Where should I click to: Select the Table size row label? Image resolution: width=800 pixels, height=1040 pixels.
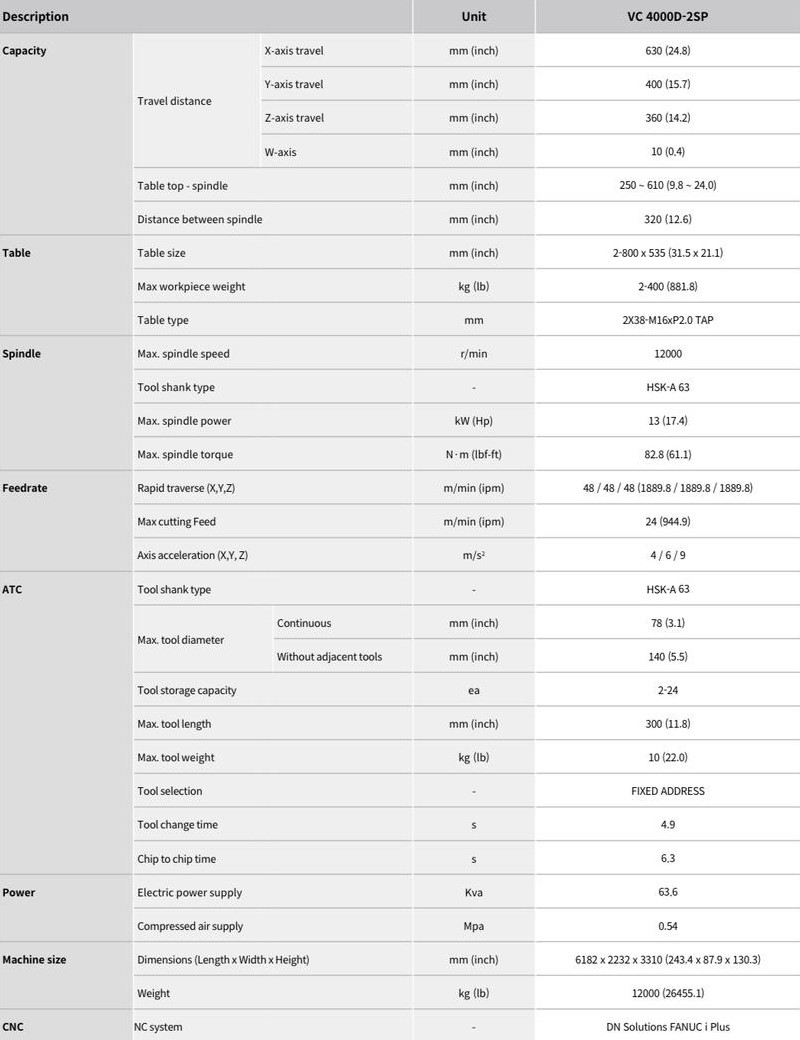coord(161,253)
